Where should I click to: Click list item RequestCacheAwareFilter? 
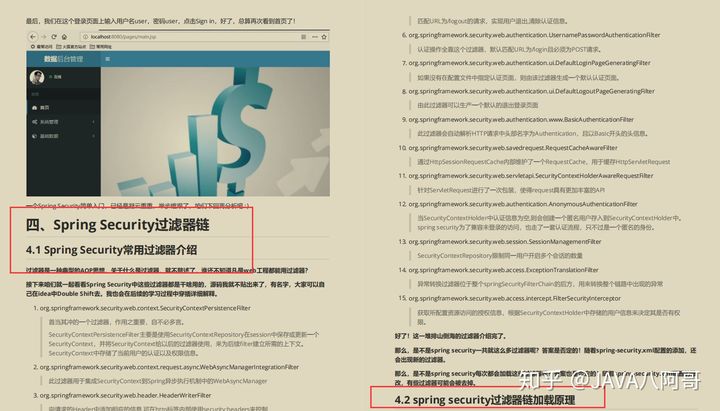pyautogui.click(x=513, y=148)
